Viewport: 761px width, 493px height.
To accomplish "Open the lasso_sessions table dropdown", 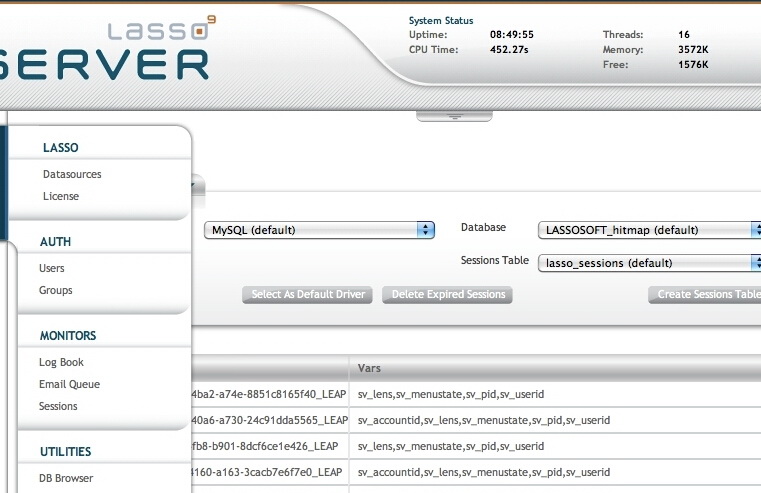I will (649, 263).
